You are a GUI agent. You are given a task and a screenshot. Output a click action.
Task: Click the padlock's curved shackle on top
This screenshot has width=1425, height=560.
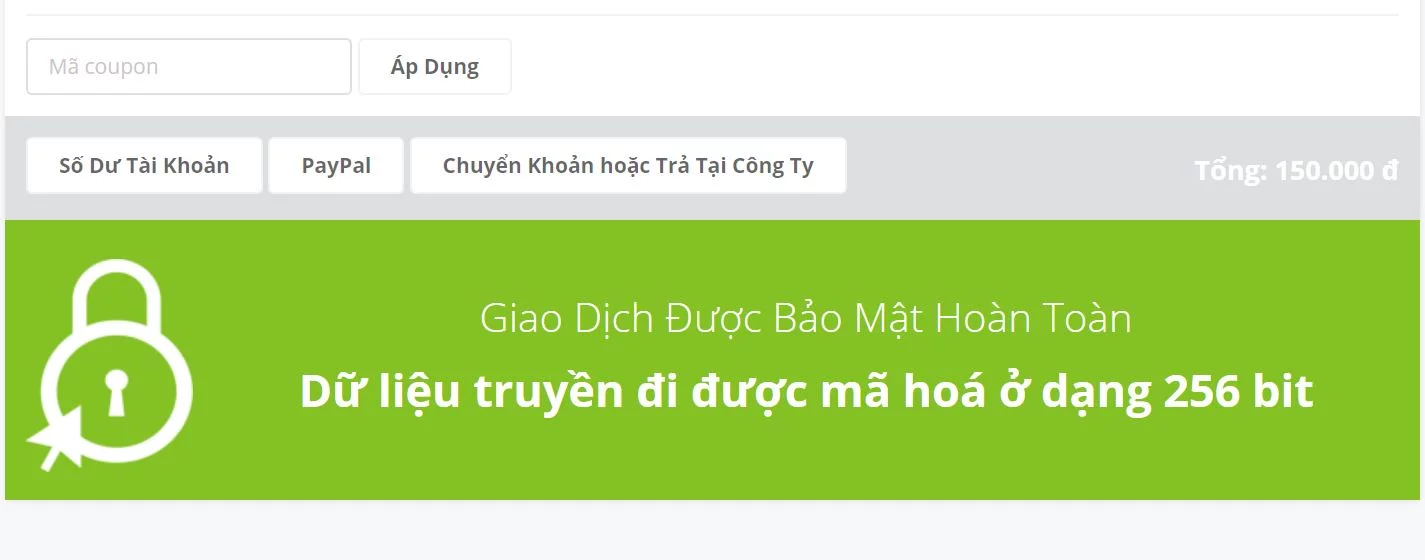(x=118, y=295)
